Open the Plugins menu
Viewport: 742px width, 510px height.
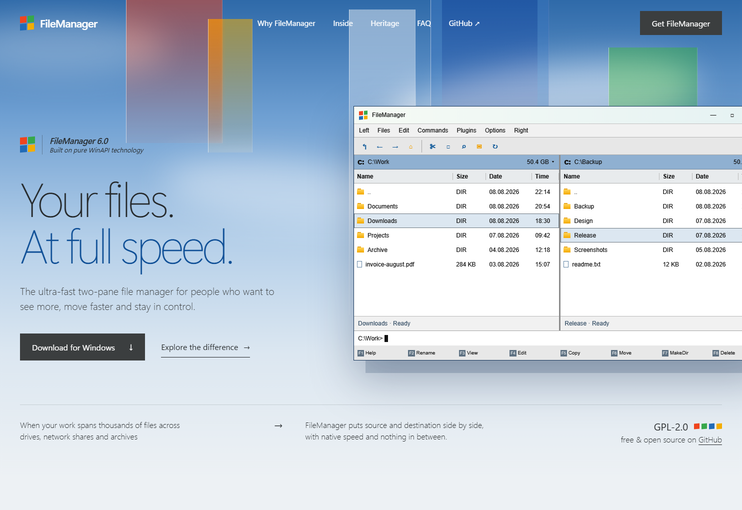[466, 130]
